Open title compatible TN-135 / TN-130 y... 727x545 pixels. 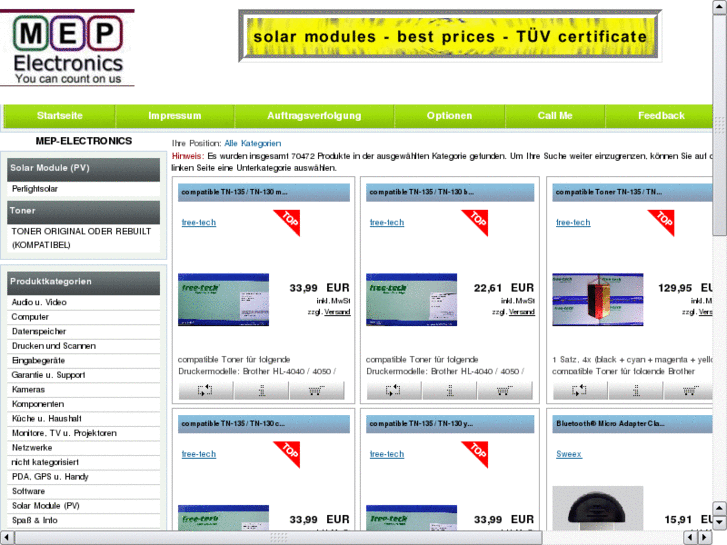click(x=421, y=424)
